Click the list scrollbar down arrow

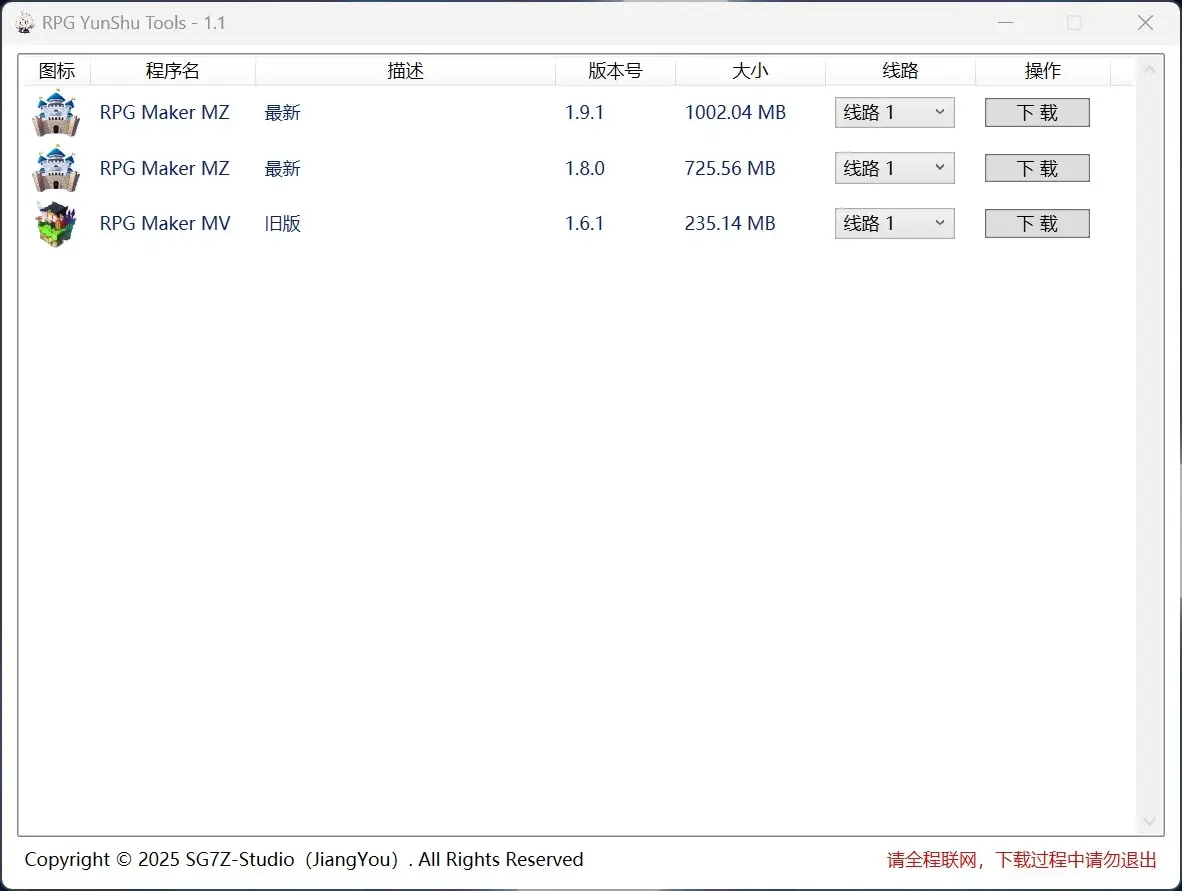pos(1150,822)
